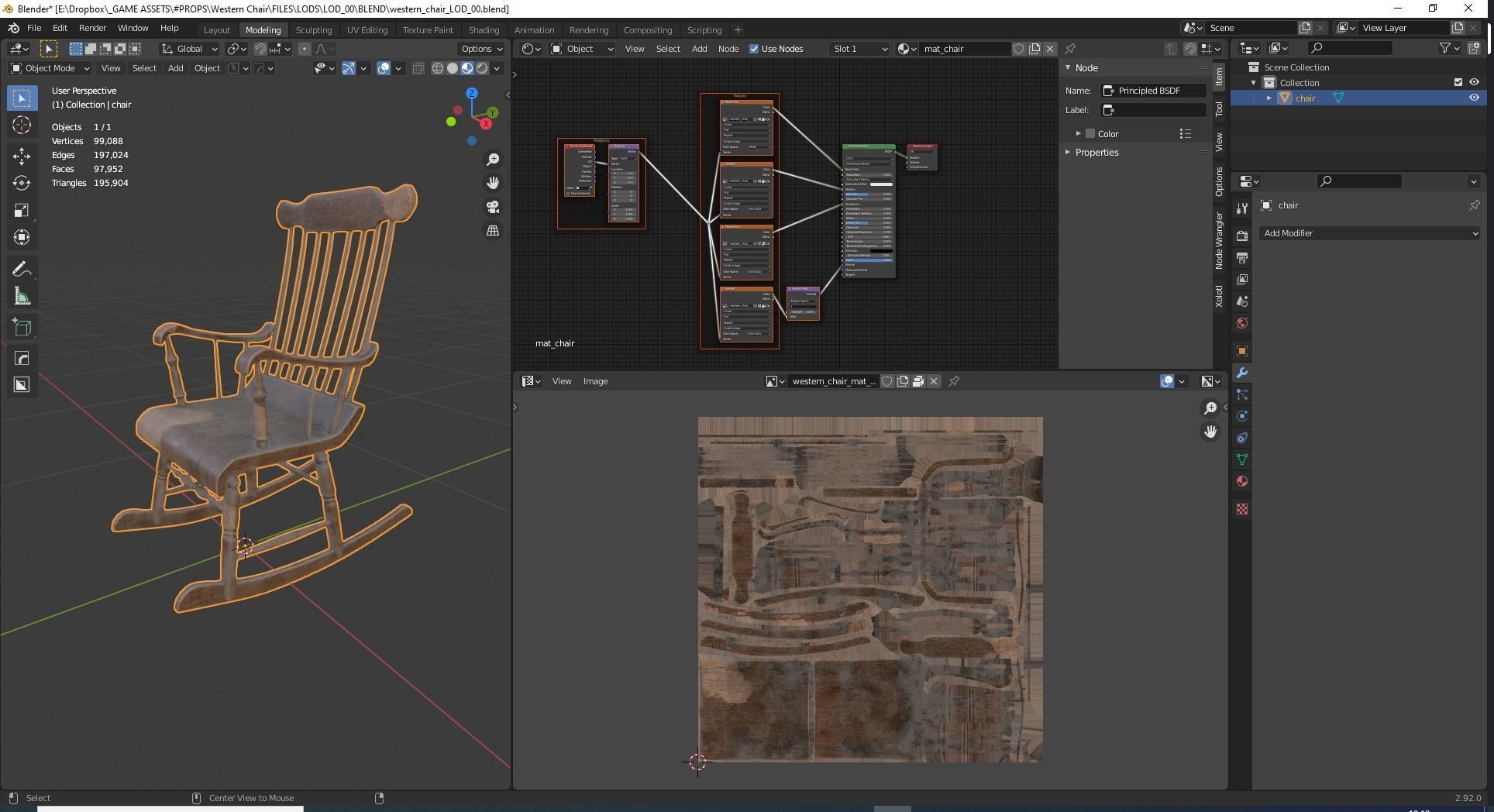Expand the Color panel in Node sidebar

click(x=1078, y=133)
